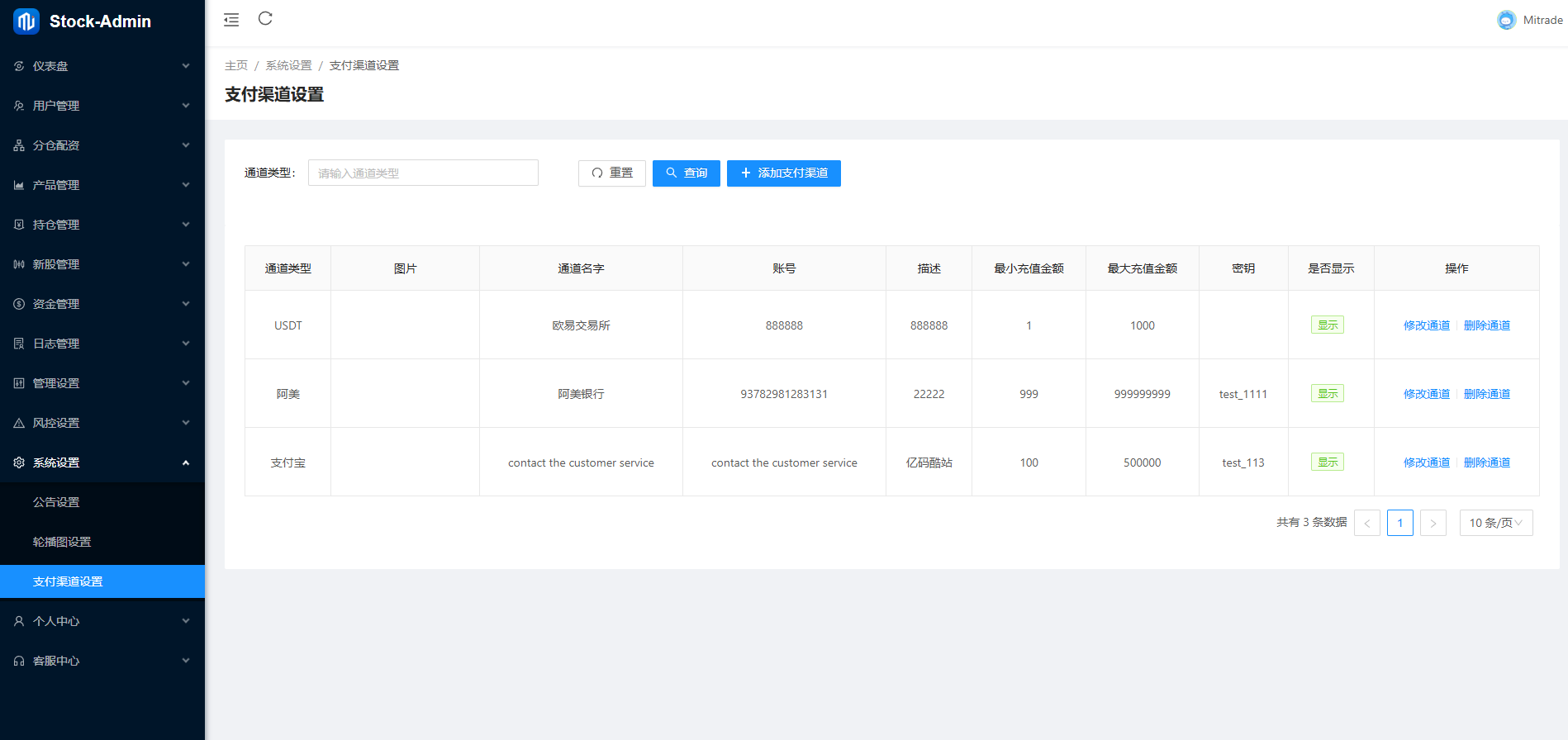This screenshot has height=740, width=1568.
Task: Click the Mitrade user avatar icon
Action: click(1506, 20)
